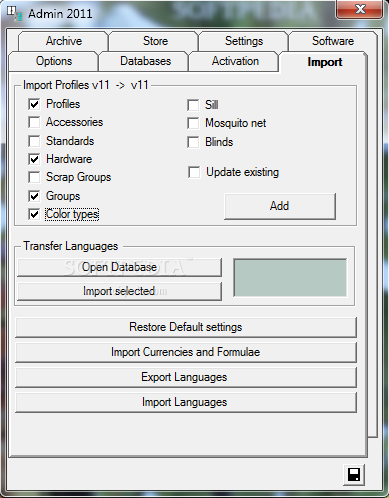This screenshot has width=389, height=498.
Task: Click Import Currencies and Formulae
Action: 186,352
